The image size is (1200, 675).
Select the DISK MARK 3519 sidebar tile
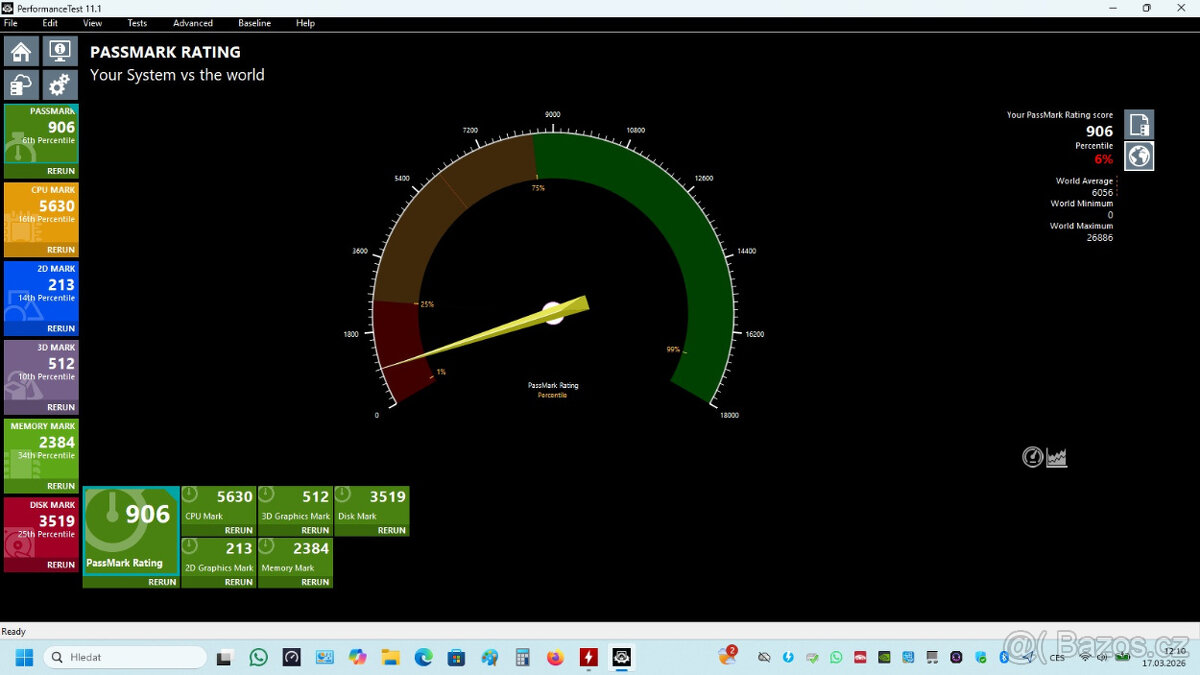click(x=41, y=528)
